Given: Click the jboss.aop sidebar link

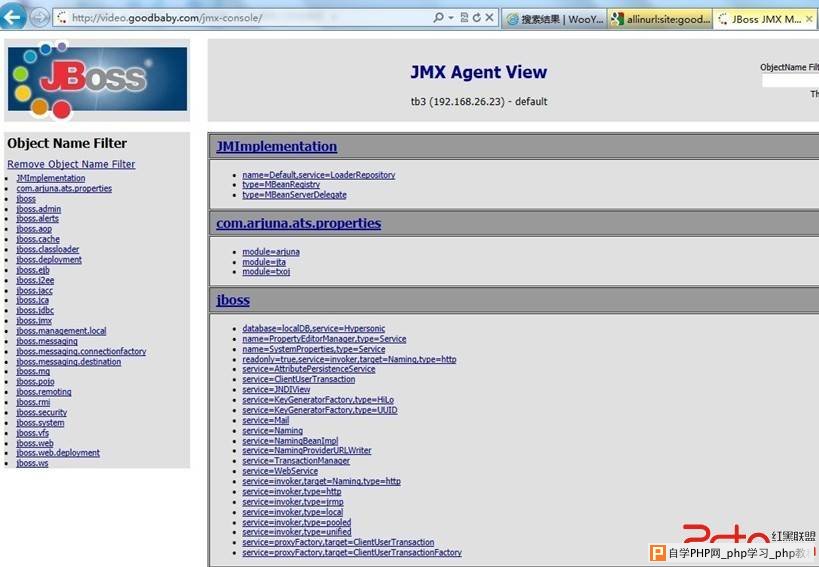Looking at the screenshot, I should click(x=34, y=229).
